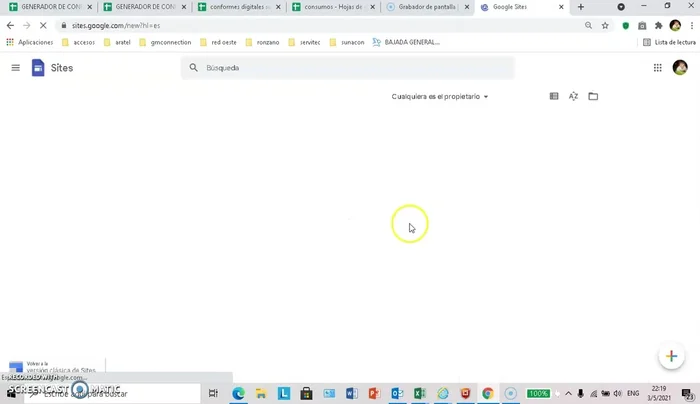
Task: Open Task View in taskbar
Action: 213,393
